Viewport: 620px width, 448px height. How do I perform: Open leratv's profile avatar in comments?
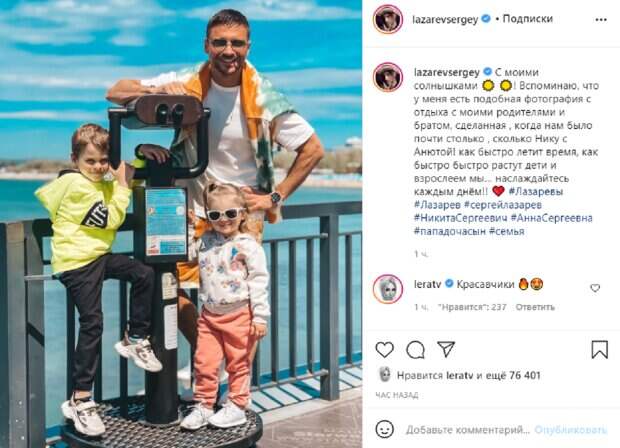(388, 289)
